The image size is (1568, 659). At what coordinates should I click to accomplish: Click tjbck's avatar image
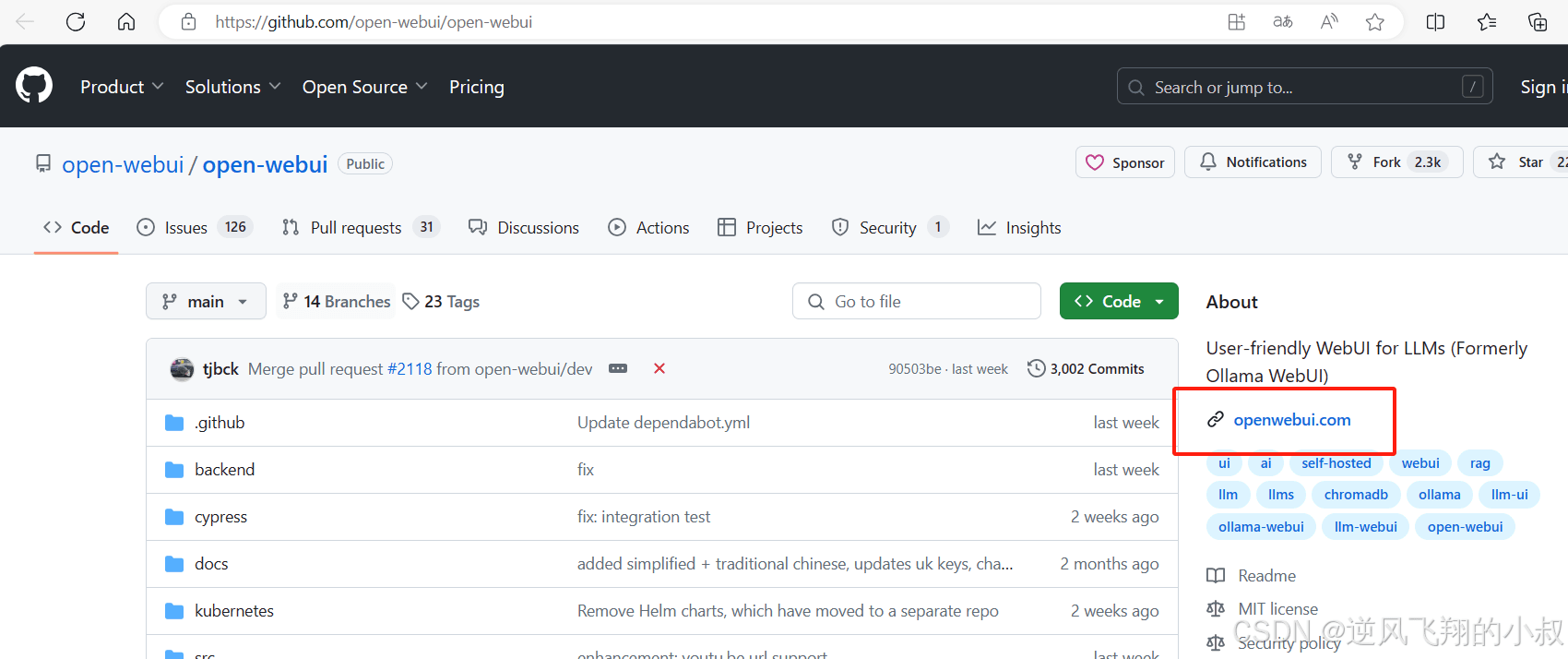[x=183, y=369]
